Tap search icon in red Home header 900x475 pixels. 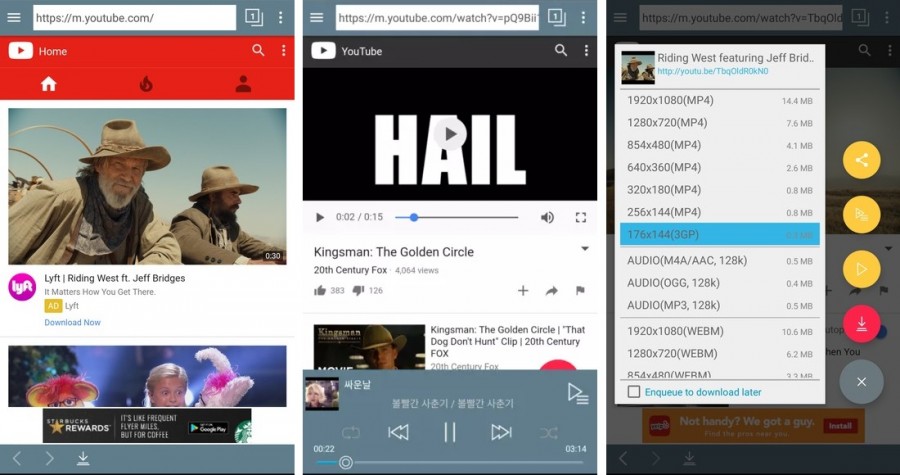(x=258, y=50)
